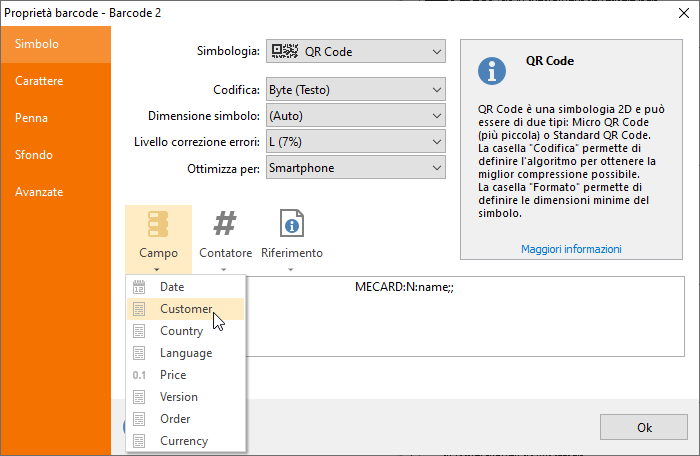Open the Ottimizza per dropdown
The width and height of the screenshot is (700, 456).
(355, 168)
